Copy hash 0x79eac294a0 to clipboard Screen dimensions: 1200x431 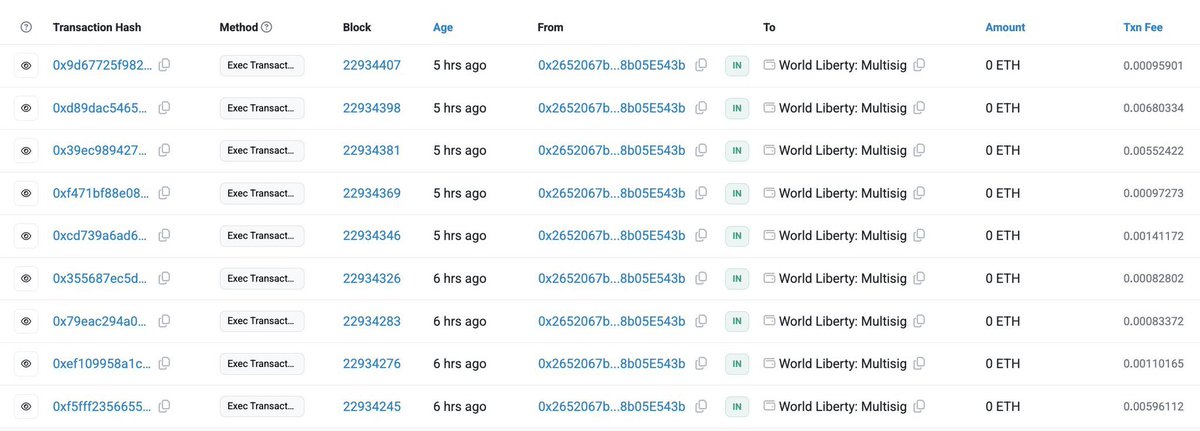tap(164, 321)
